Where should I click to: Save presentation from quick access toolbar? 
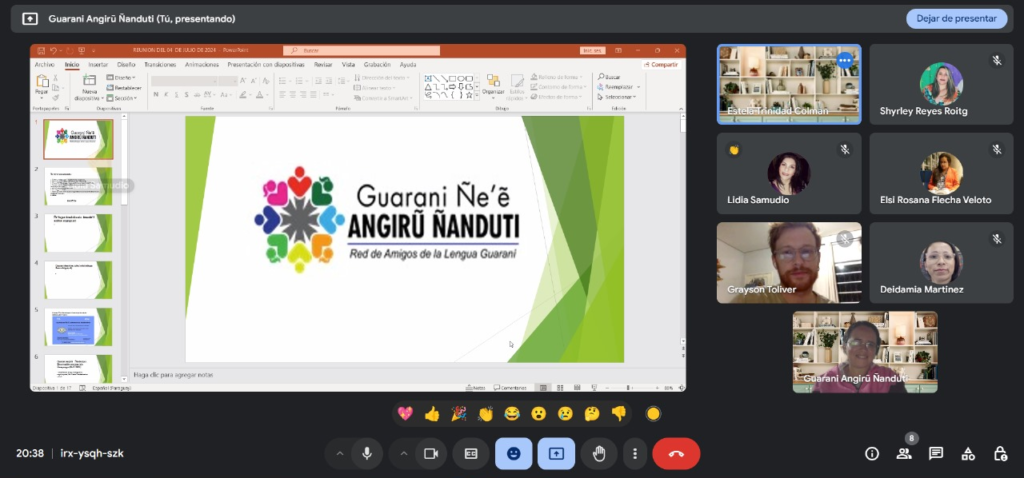41,50
